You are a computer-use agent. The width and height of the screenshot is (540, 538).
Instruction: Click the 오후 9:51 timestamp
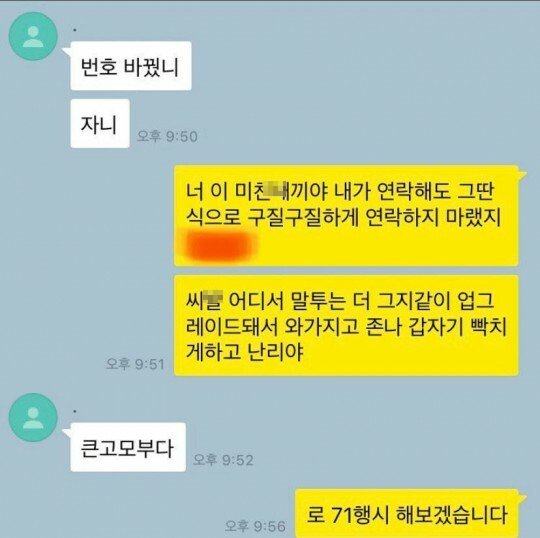(135, 364)
